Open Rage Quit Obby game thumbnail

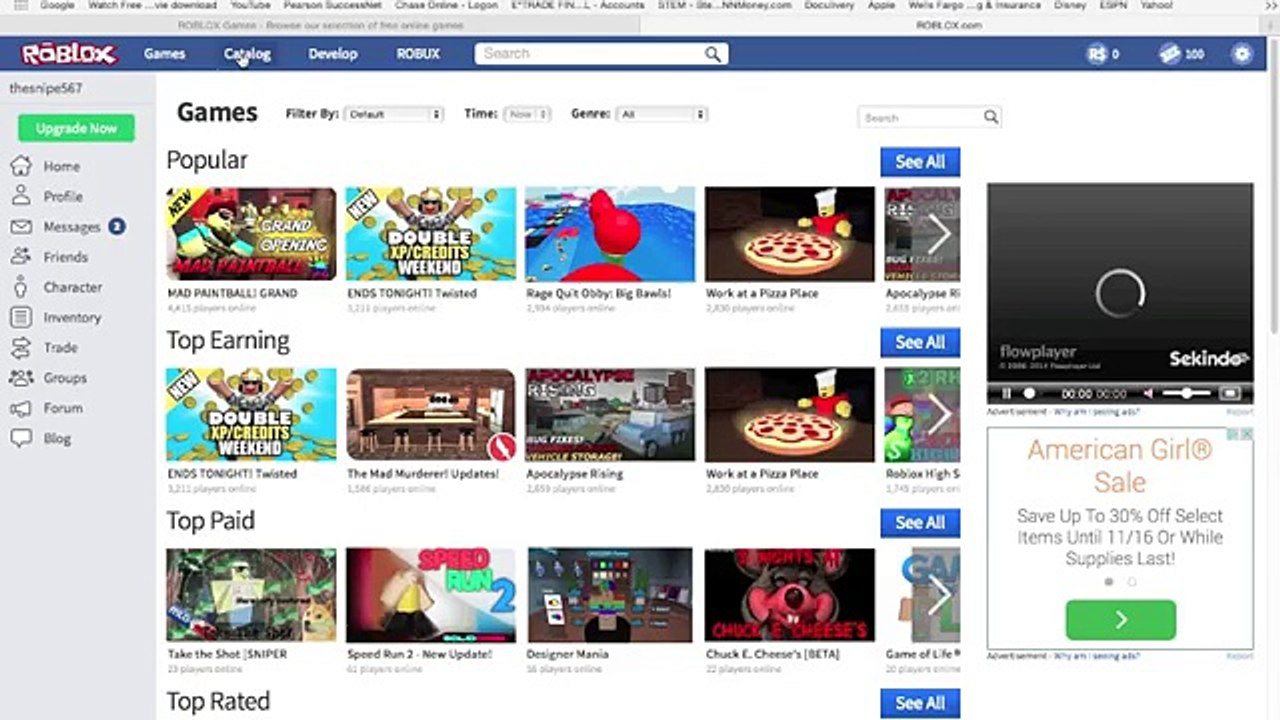click(x=610, y=234)
